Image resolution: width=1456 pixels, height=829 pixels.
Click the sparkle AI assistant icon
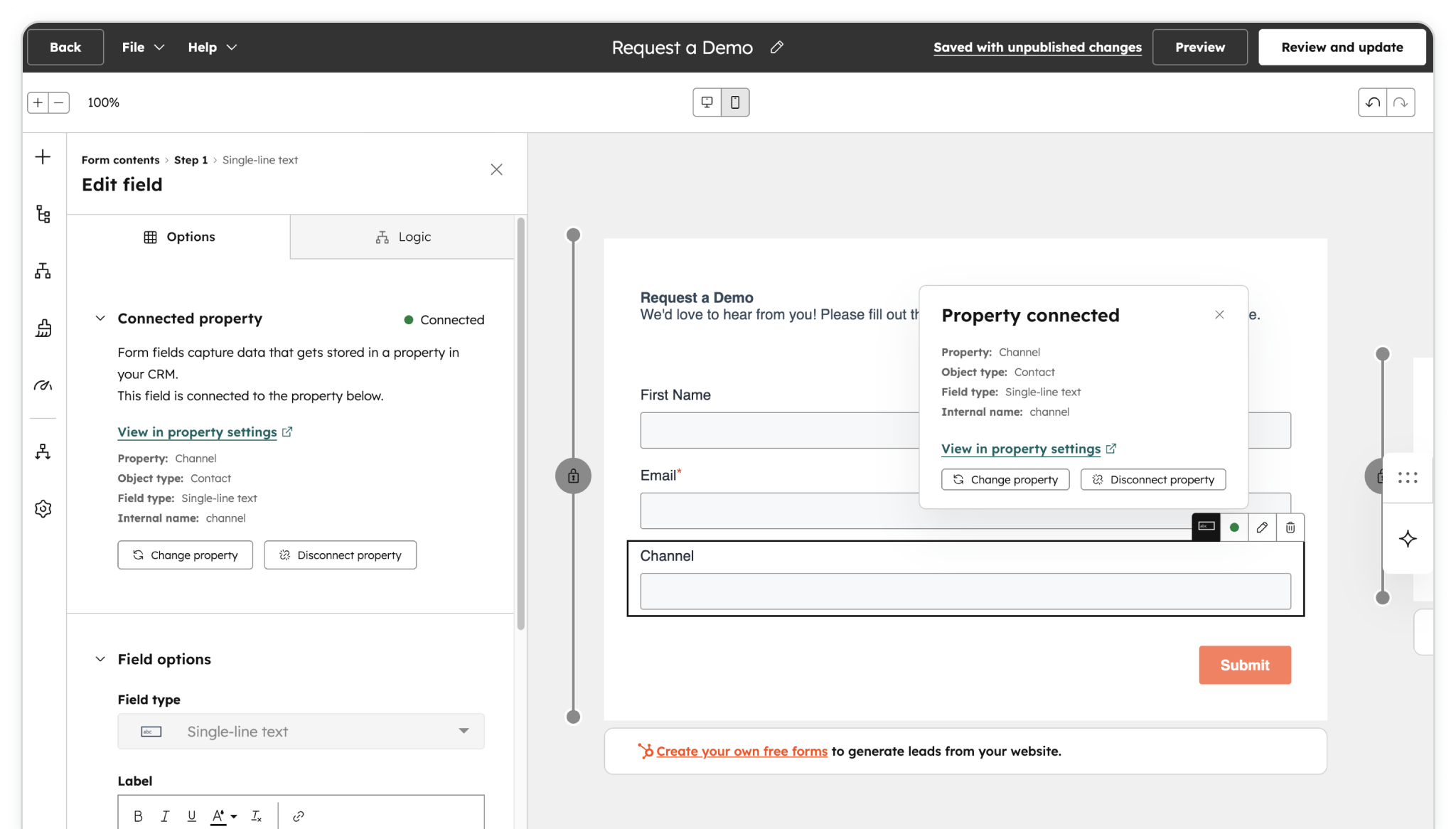pyautogui.click(x=1408, y=538)
